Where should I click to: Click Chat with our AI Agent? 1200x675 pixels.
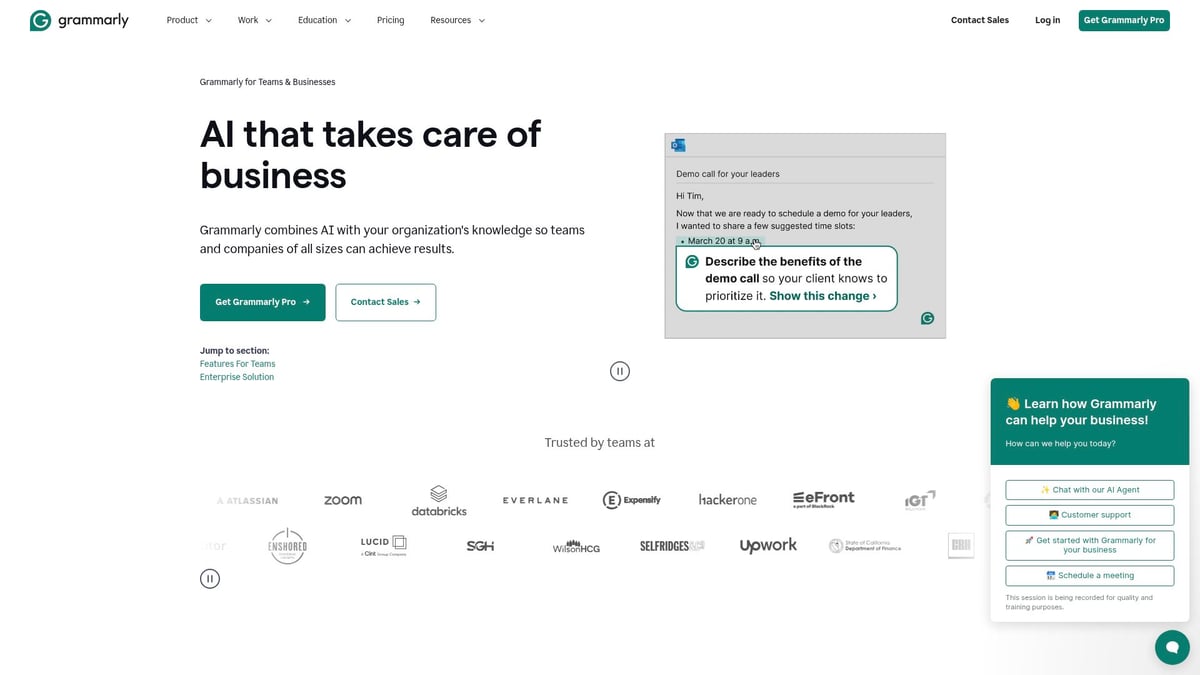pyautogui.click(x=1089, y=489)
